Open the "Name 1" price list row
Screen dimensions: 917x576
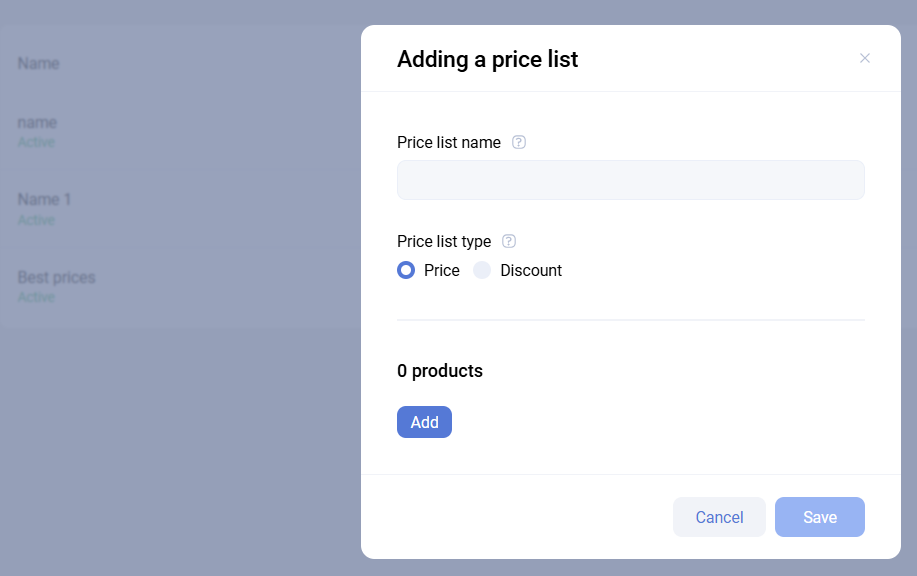tap(44, 199)
